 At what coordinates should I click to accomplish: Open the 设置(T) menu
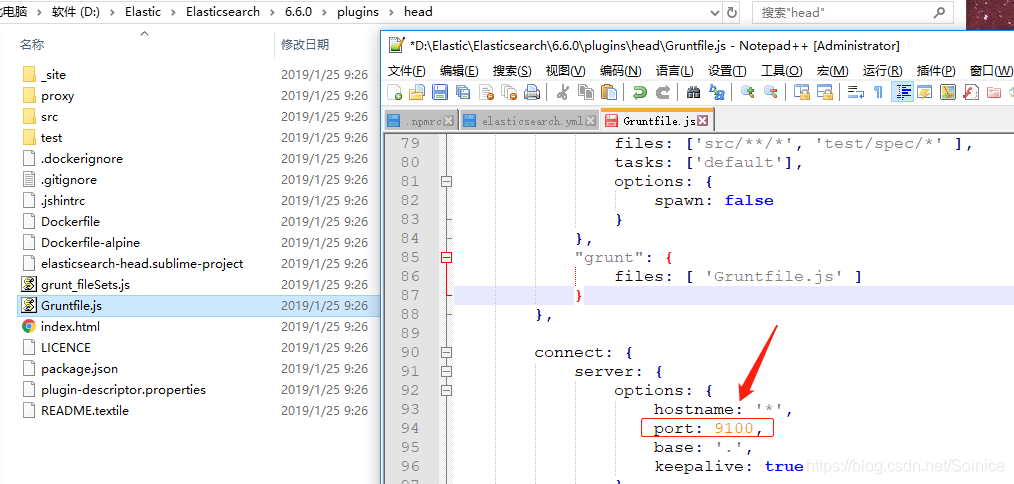728,71
